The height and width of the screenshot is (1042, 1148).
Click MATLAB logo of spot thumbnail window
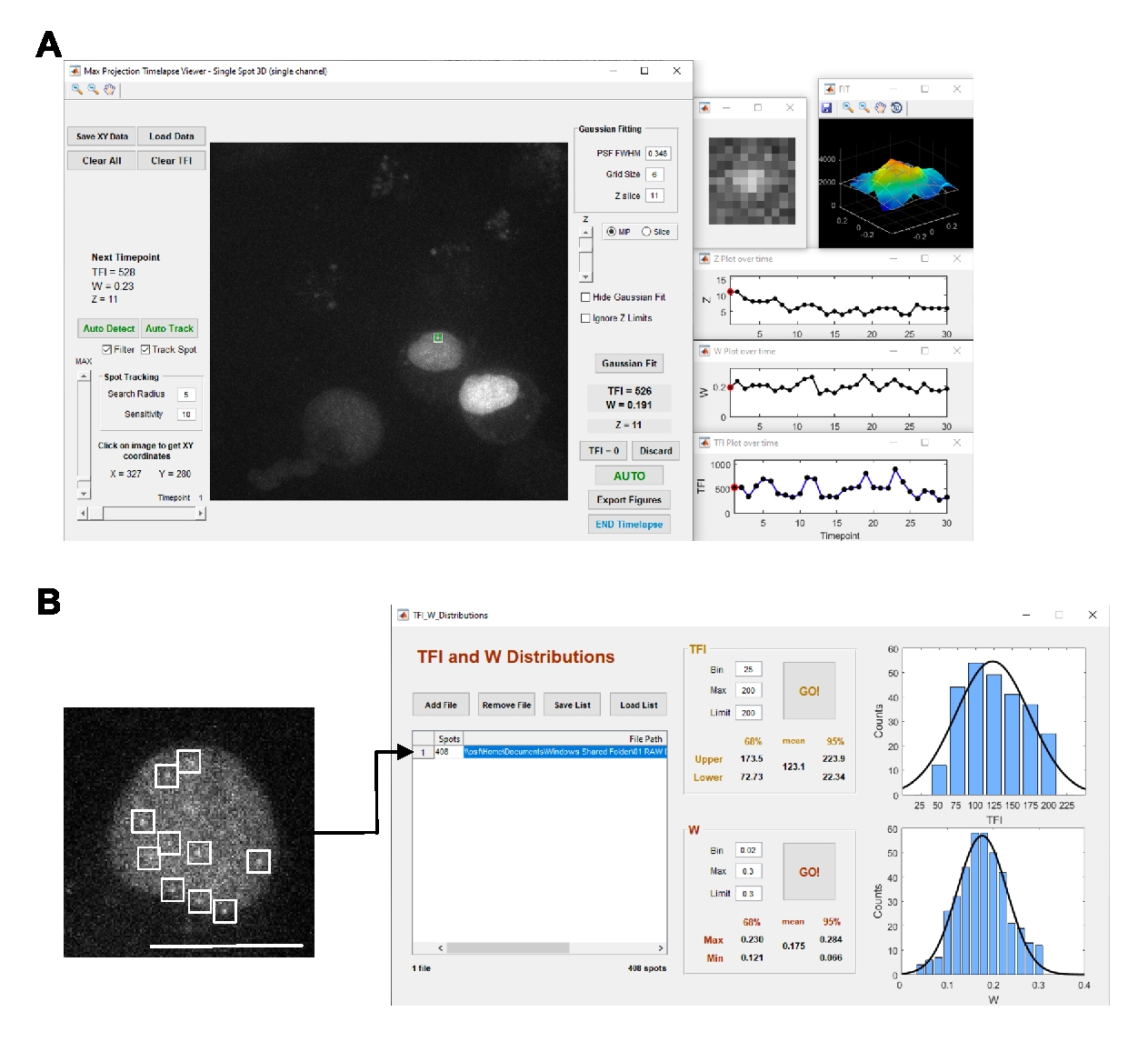click(x=704, y=107)
